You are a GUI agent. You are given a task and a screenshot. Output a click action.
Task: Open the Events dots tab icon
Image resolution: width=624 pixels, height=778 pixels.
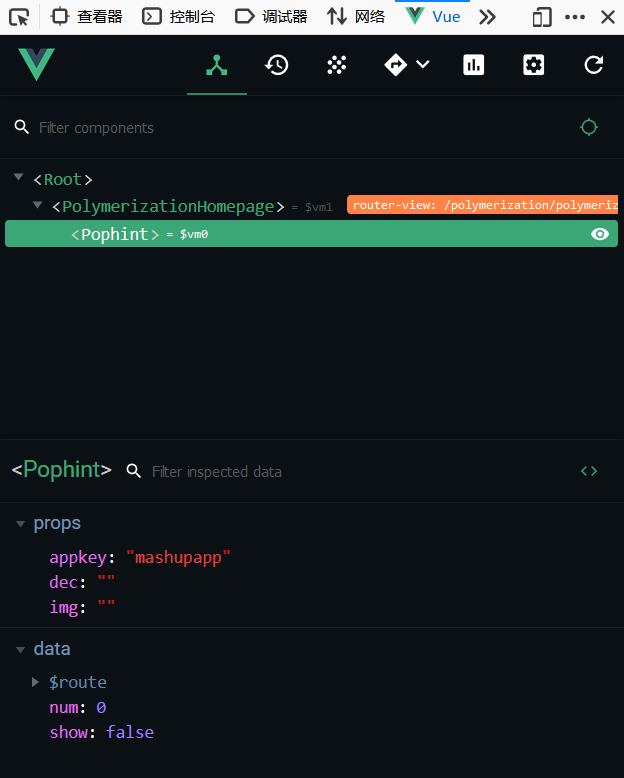[336, 65]
